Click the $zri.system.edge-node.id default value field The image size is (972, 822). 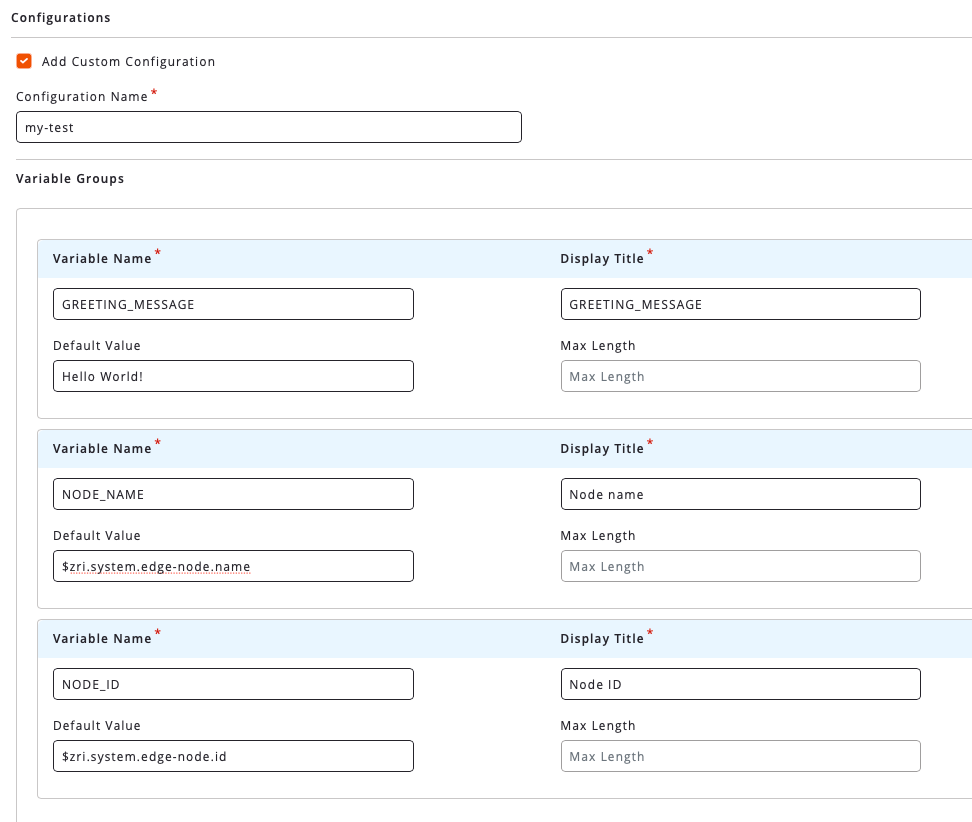233,756
